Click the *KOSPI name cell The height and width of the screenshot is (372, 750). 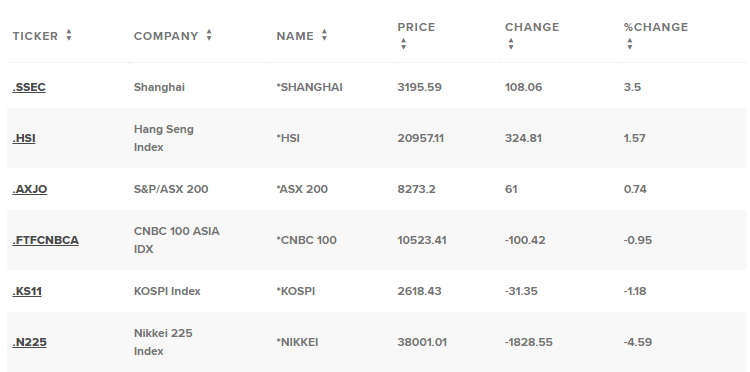(x=296, y=291)
